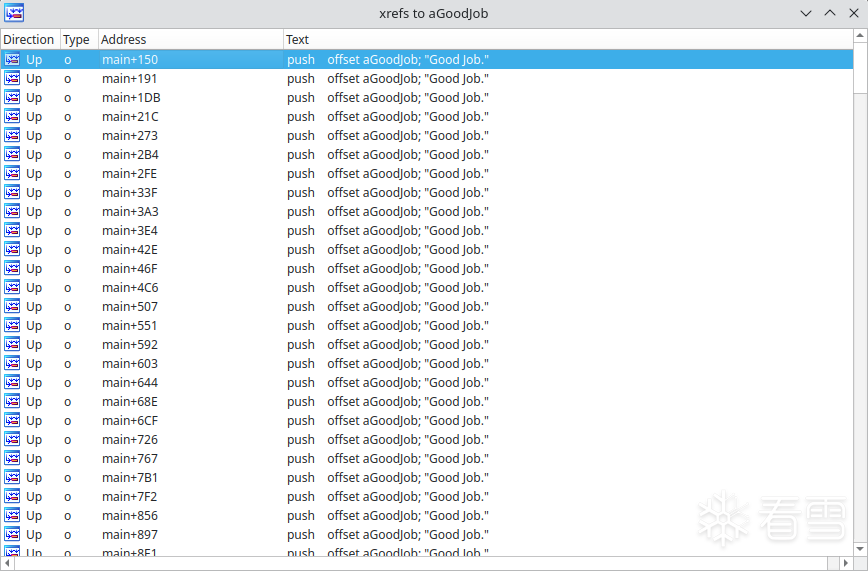Click the xref icon in row main+46F
This screenshot has height=571, width=868.
(x=12, y=268)
